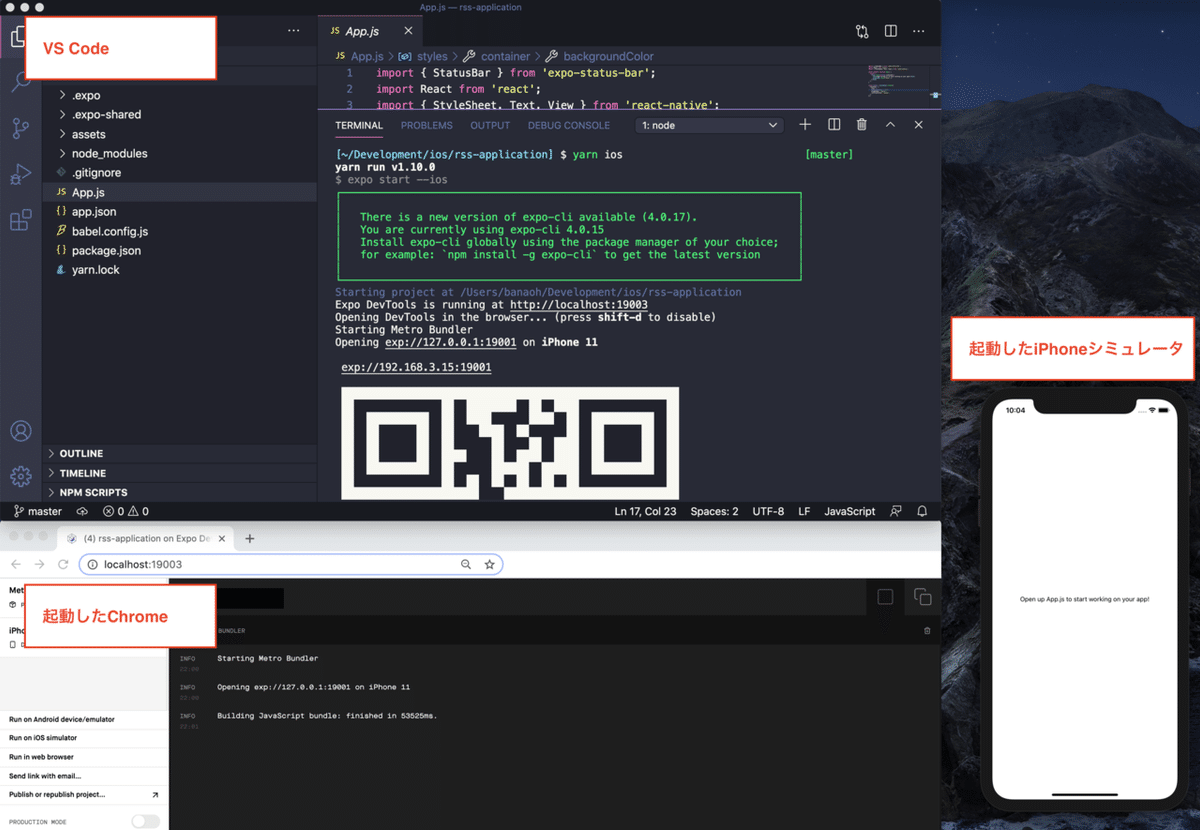This screenshot has height=830, width=1200.
Task: Select the rss-application Chrome tab
Action: click(145, 538)
